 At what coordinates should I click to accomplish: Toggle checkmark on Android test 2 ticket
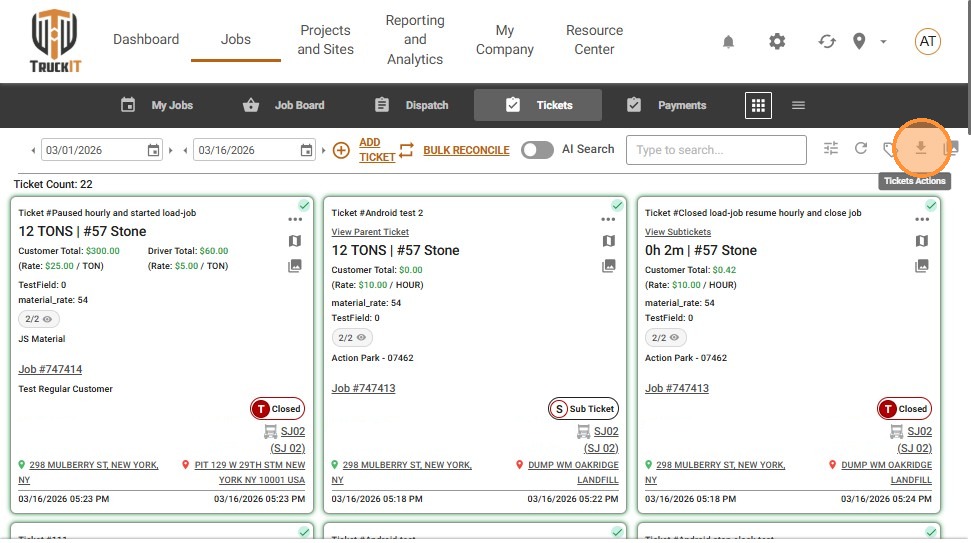(617, 205)
